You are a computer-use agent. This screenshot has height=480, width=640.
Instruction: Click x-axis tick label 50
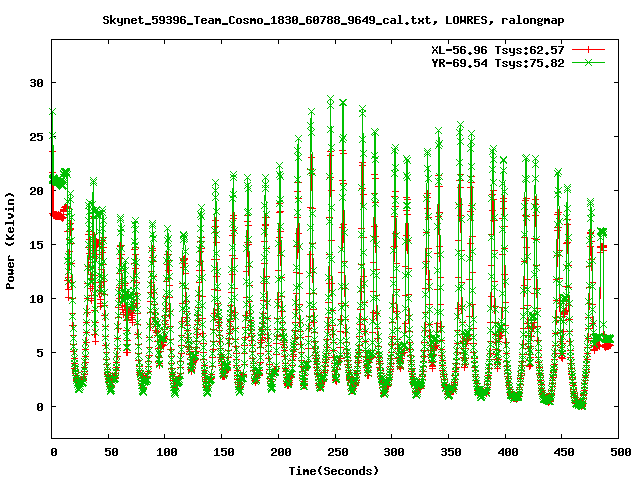(x=111, y=452)
